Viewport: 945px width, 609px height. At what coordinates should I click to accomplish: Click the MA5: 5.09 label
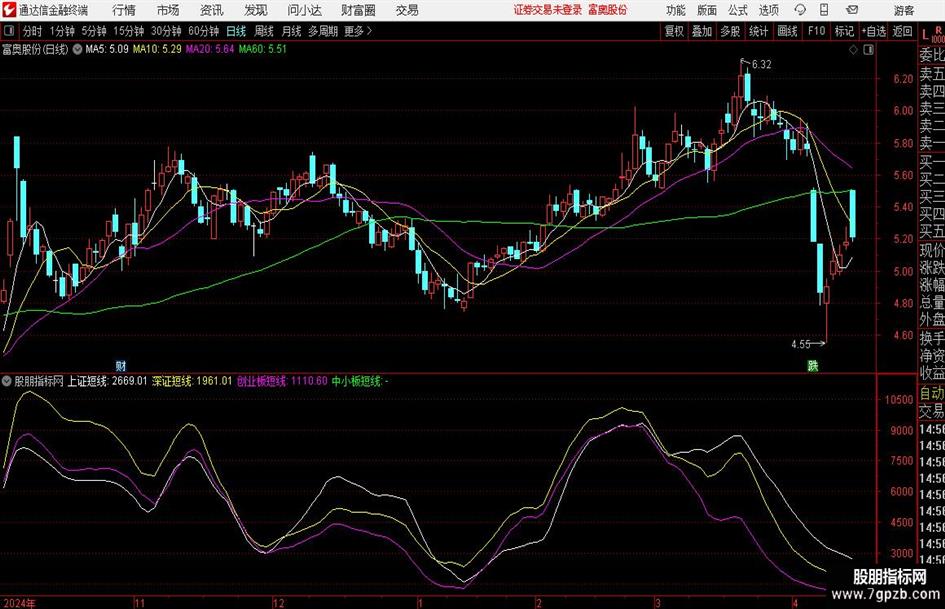[107, 49]
